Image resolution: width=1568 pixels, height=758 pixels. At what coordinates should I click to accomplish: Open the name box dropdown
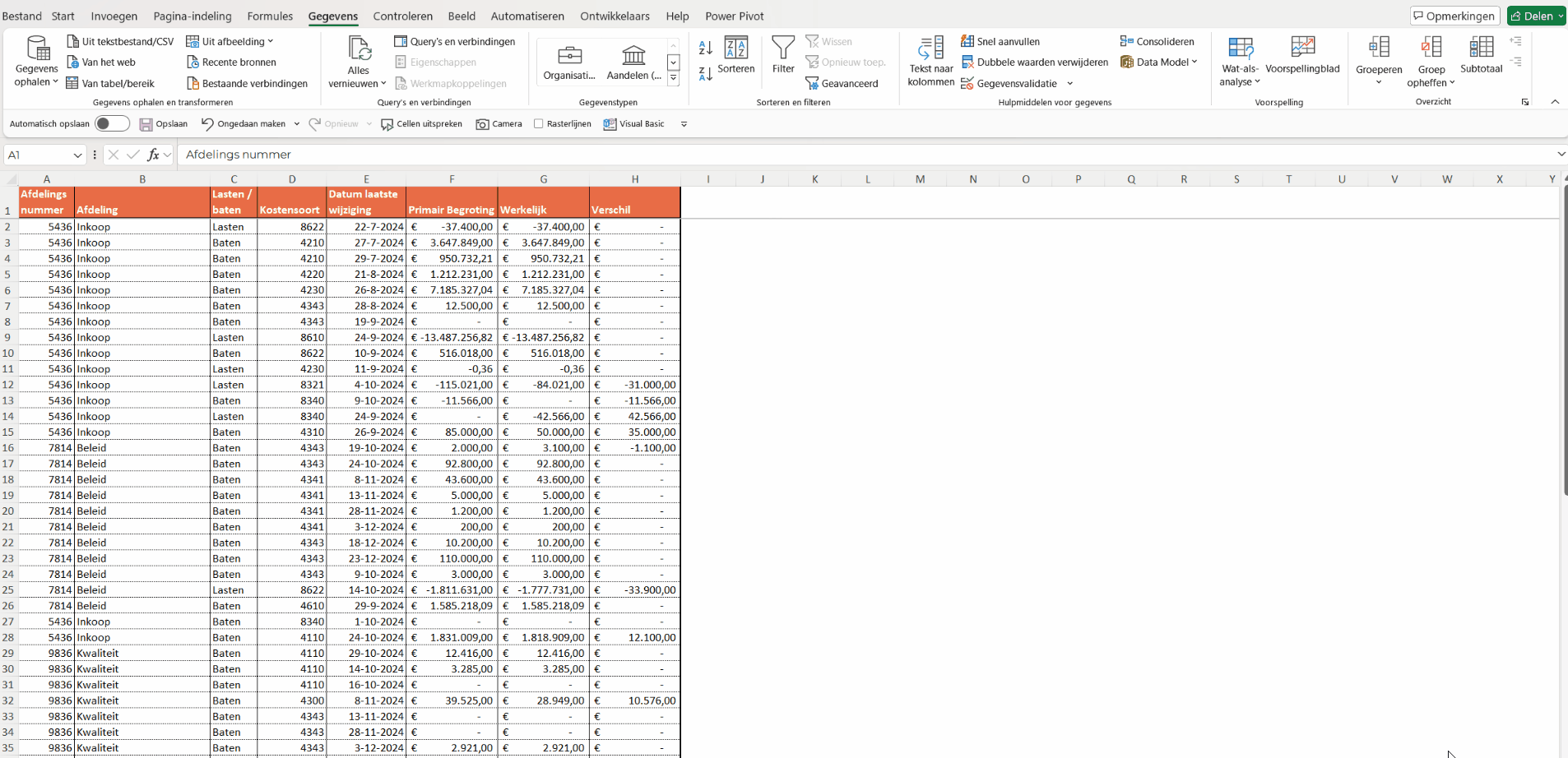click(x=77, y=155)
